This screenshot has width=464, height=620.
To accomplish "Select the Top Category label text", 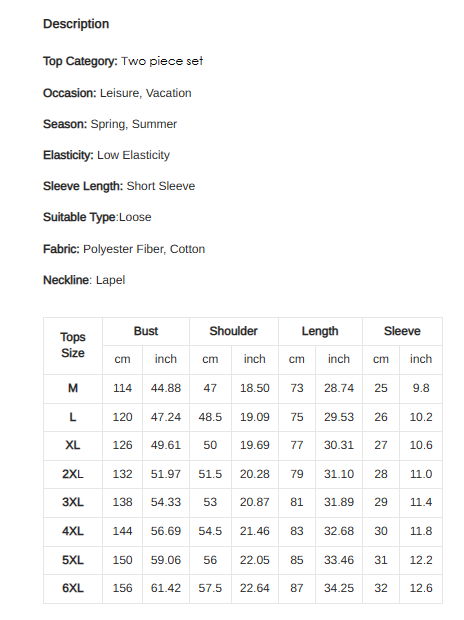I will tap(80, 61).
